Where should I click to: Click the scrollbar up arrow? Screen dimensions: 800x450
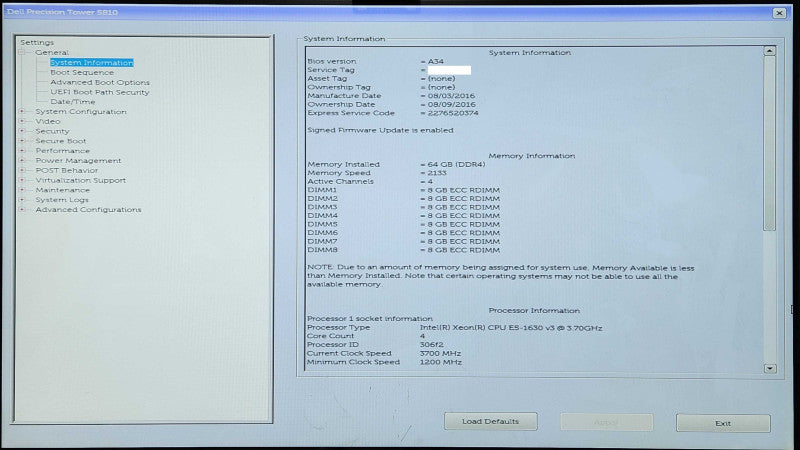pyautogui.click(x=769, y=51)
